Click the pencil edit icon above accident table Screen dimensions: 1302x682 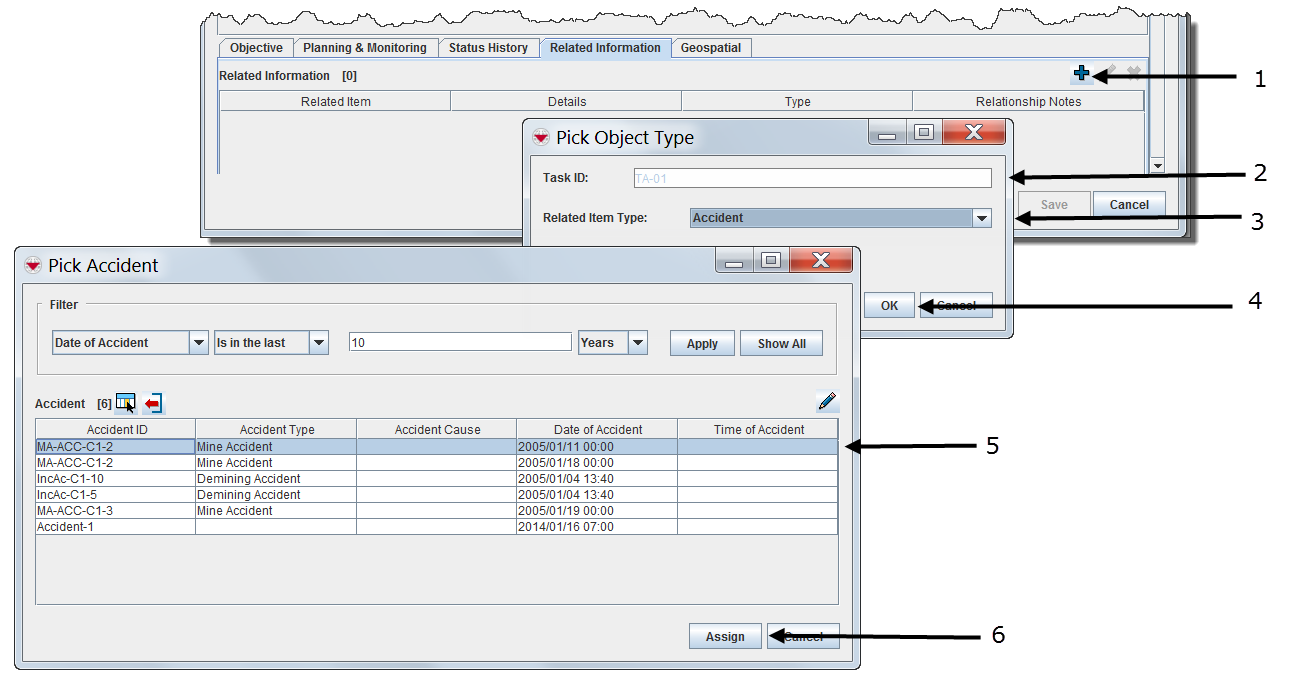pos(827,402)
